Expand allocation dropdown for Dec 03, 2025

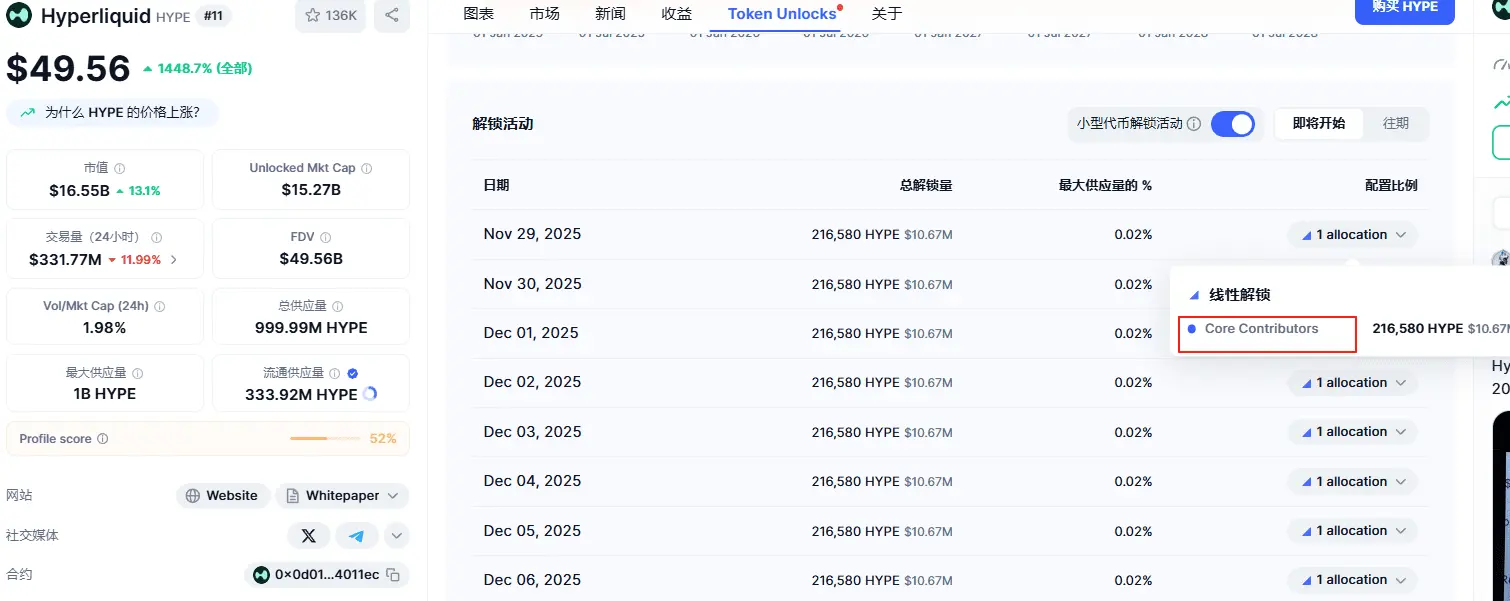pos(1352,432)
